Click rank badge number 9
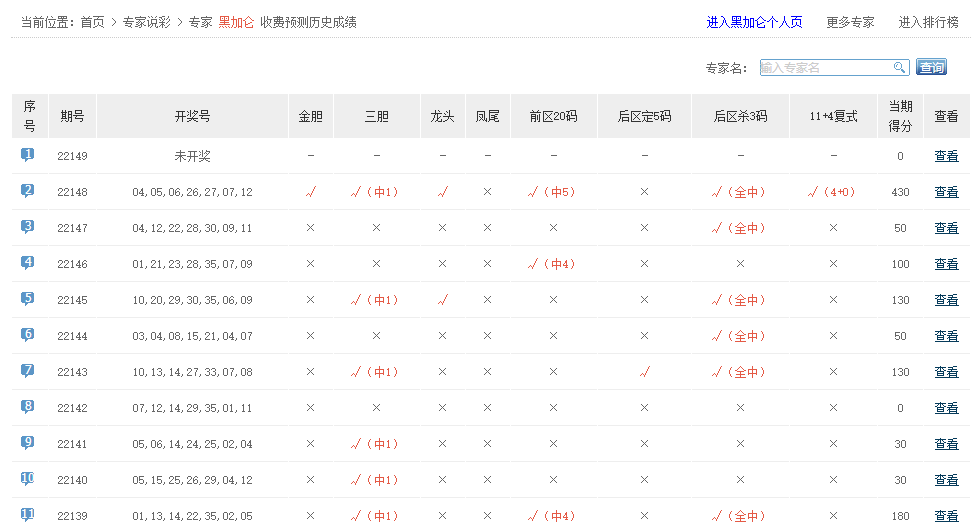 28,443
